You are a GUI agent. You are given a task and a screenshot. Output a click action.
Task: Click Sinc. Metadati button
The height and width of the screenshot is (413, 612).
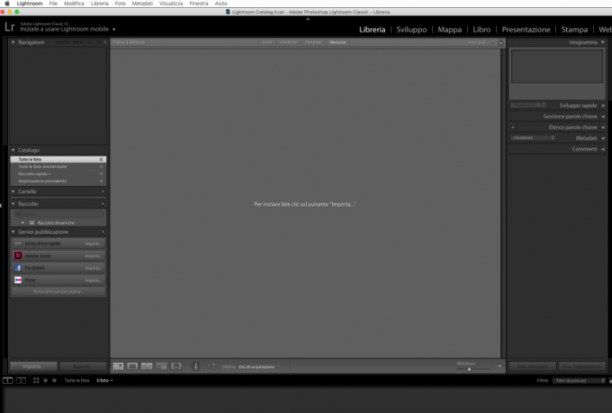point(532,366)
